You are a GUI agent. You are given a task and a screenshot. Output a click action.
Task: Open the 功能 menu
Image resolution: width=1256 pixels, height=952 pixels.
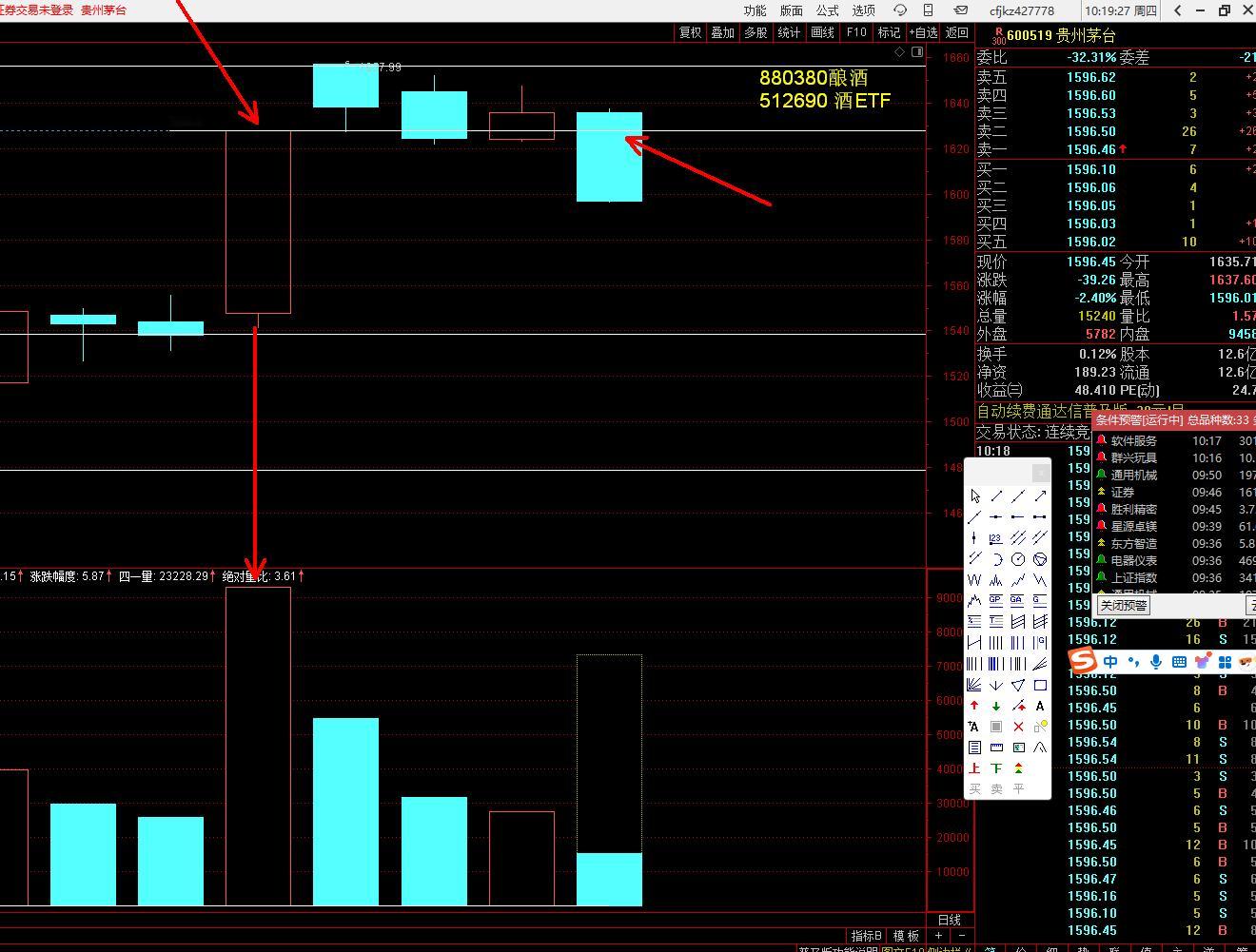756,10
